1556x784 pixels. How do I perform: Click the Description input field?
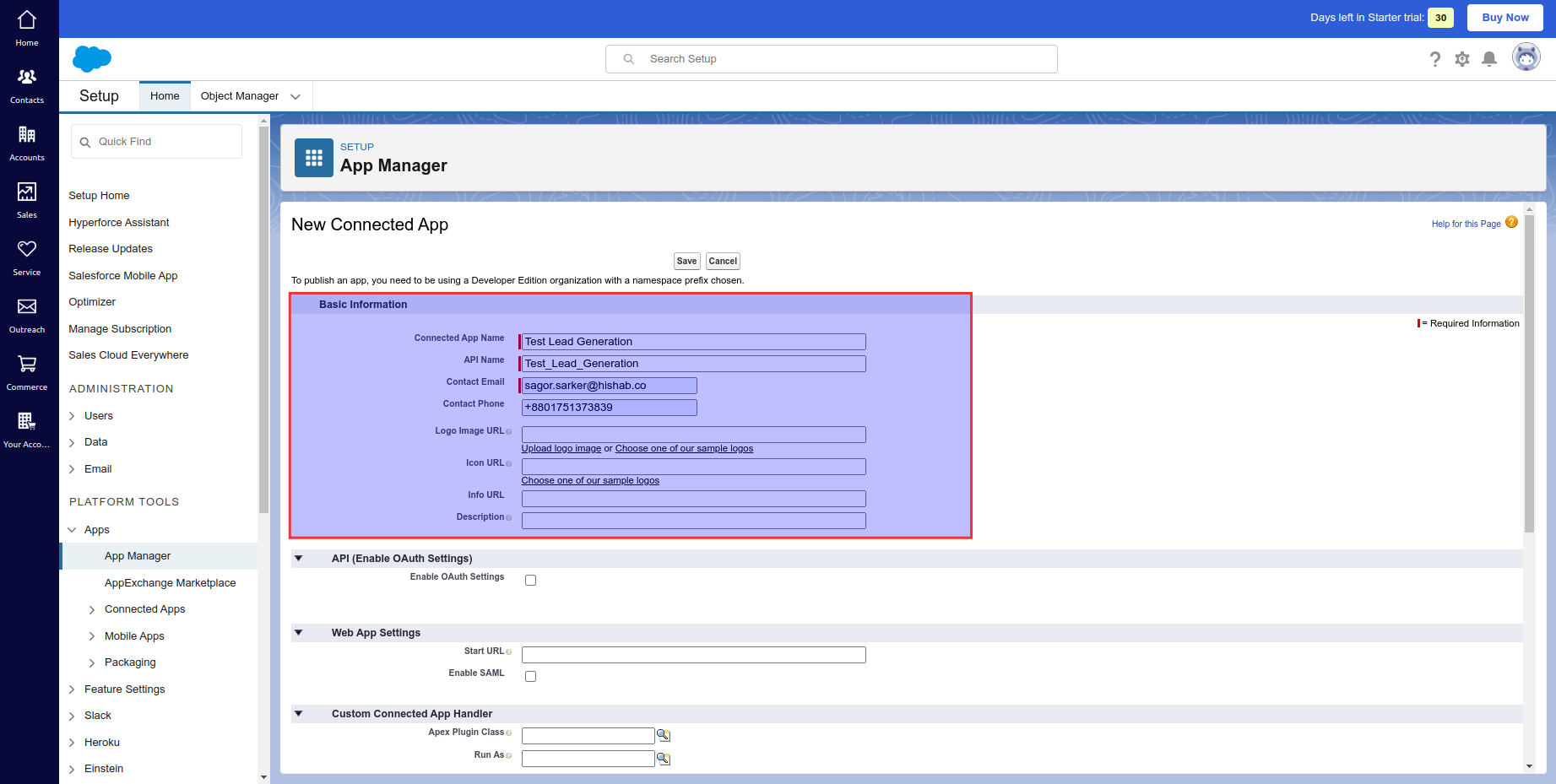pos(694,521)
